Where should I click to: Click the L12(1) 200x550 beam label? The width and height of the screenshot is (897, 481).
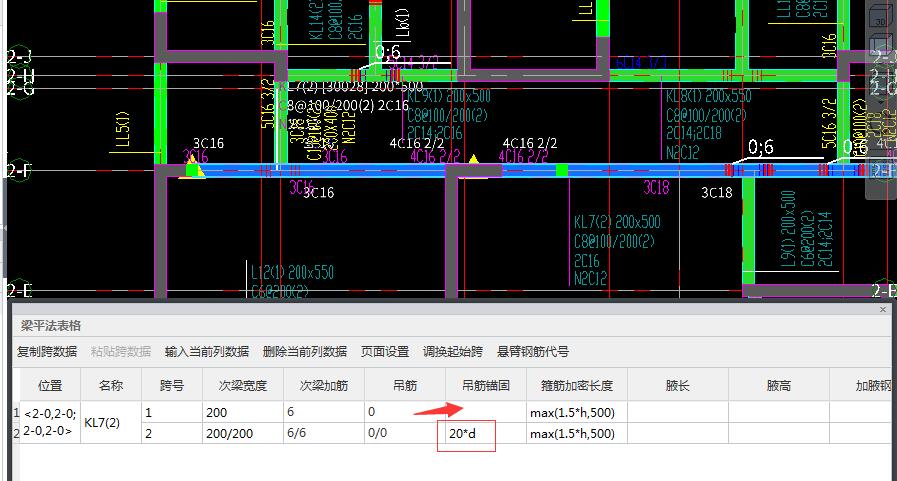292,272
